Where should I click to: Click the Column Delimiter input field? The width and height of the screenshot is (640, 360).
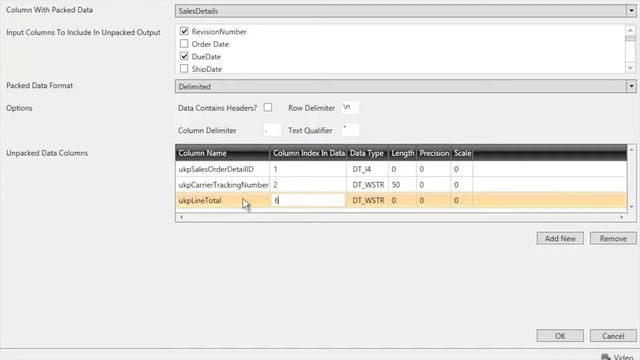tap(272, 130)
